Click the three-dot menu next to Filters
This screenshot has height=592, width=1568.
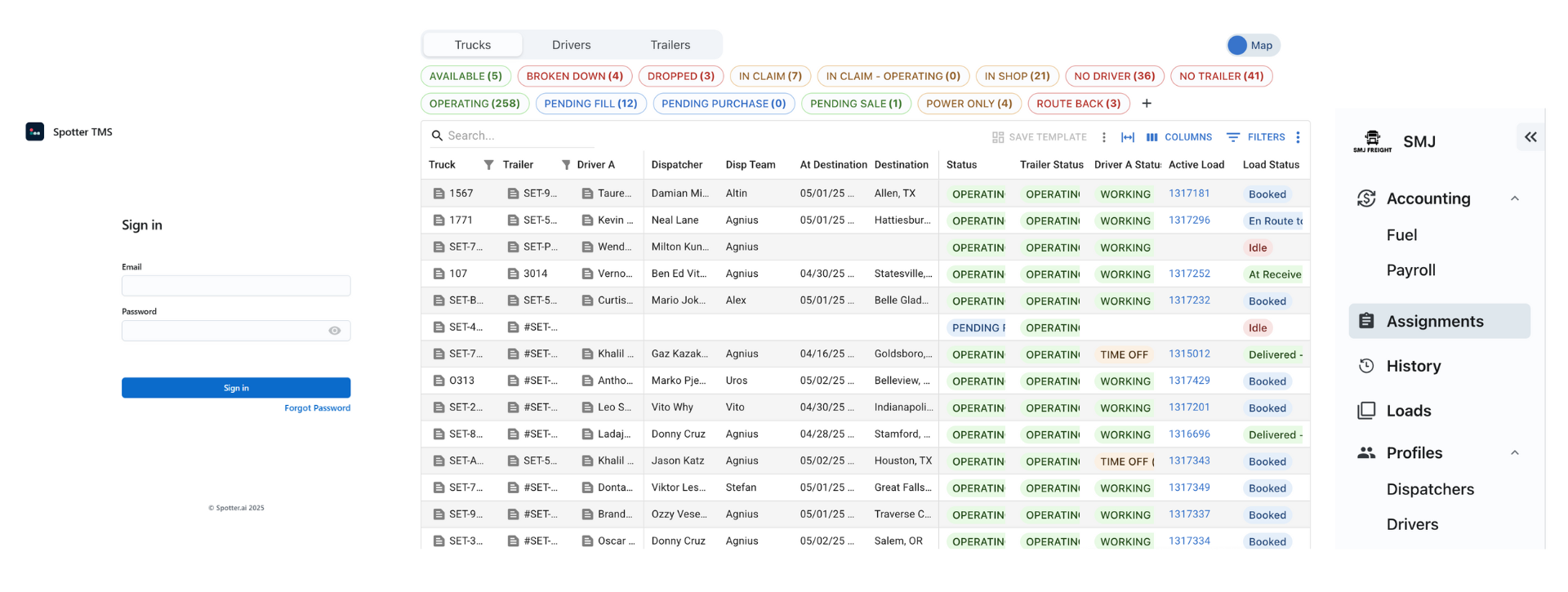(x=1298, y=137)
